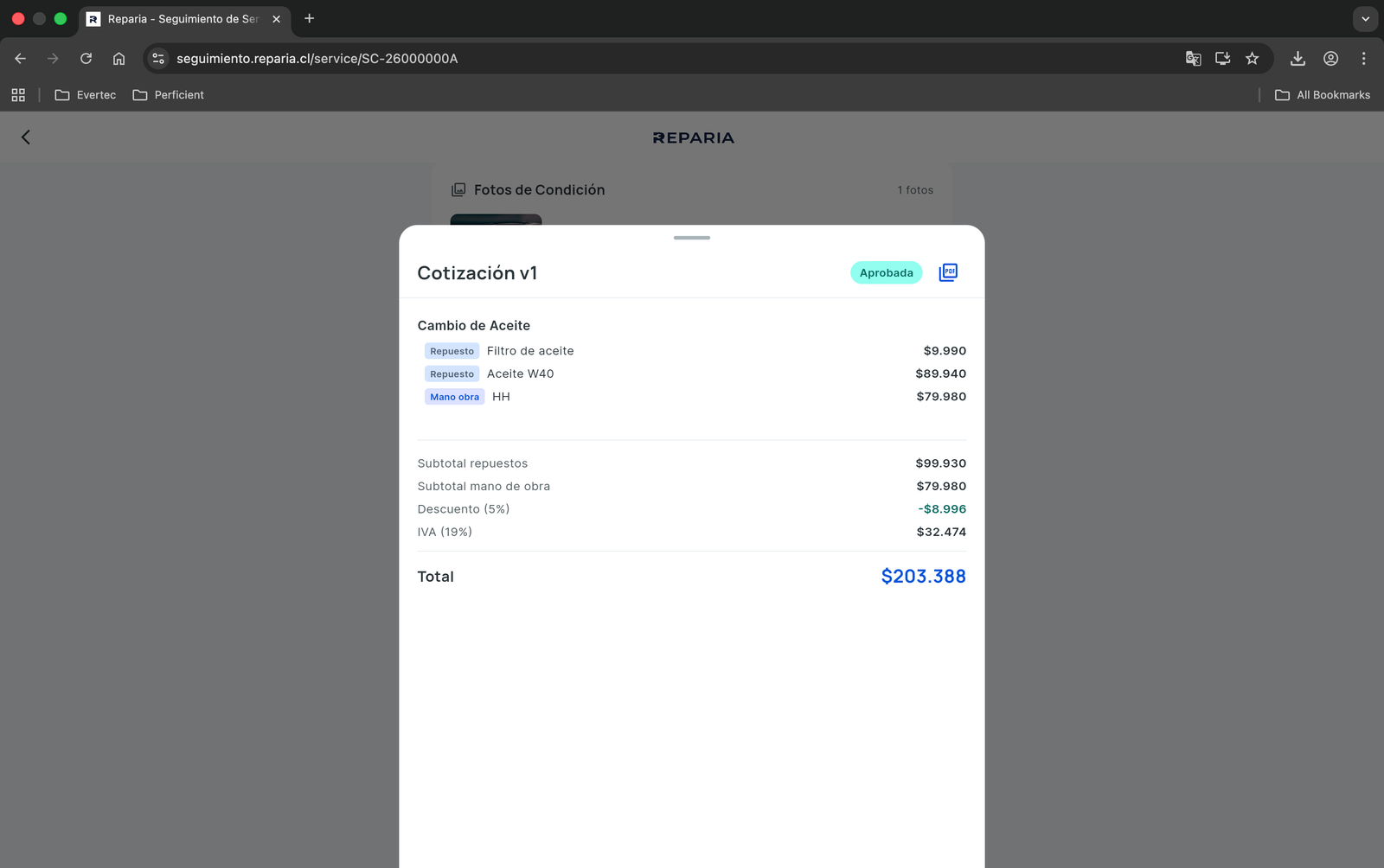
Task: Go back using the page back arrow
Action: (25, 137)
